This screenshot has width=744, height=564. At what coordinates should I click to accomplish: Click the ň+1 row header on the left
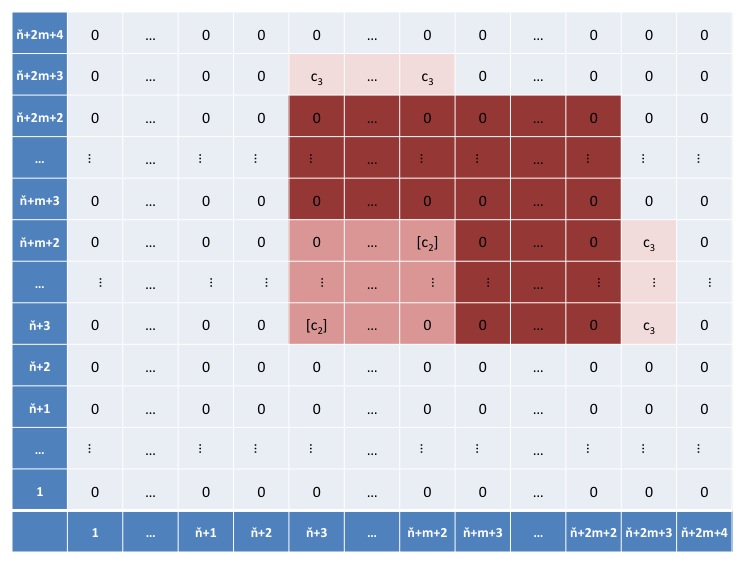(x=39, y=408)
